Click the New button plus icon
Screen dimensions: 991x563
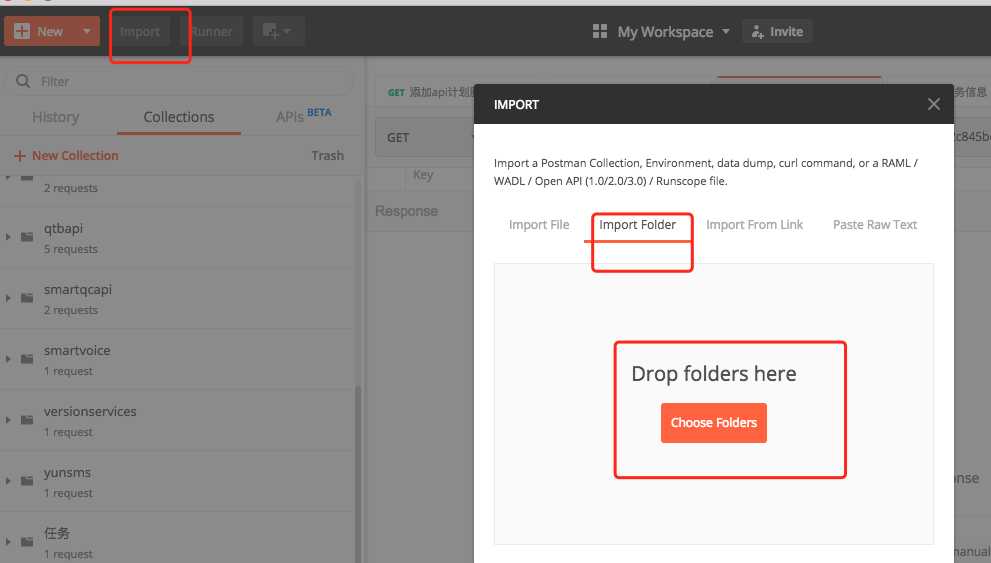coord(22,31)
